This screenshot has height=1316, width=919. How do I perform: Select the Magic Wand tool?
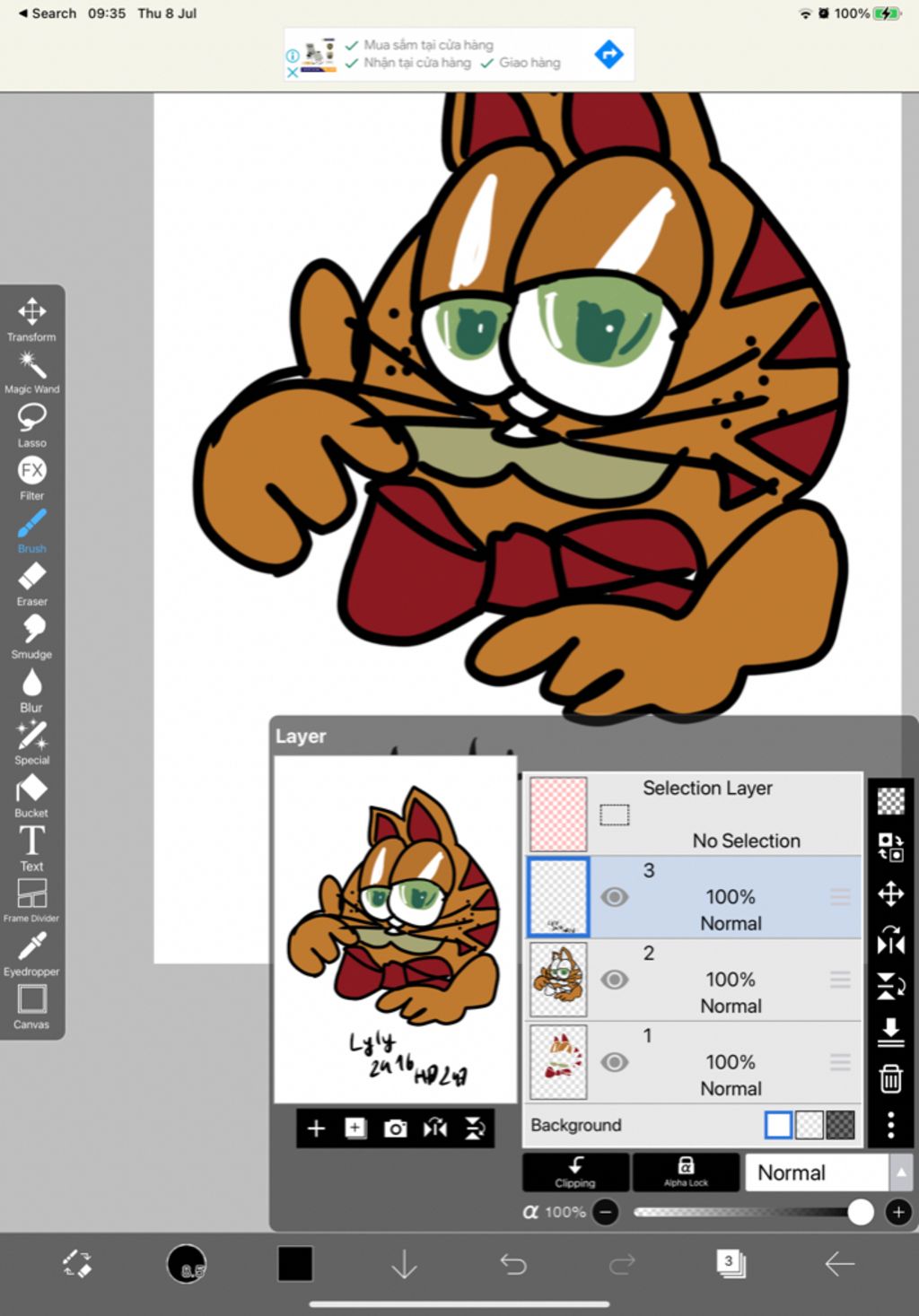[x=31, y=372]
